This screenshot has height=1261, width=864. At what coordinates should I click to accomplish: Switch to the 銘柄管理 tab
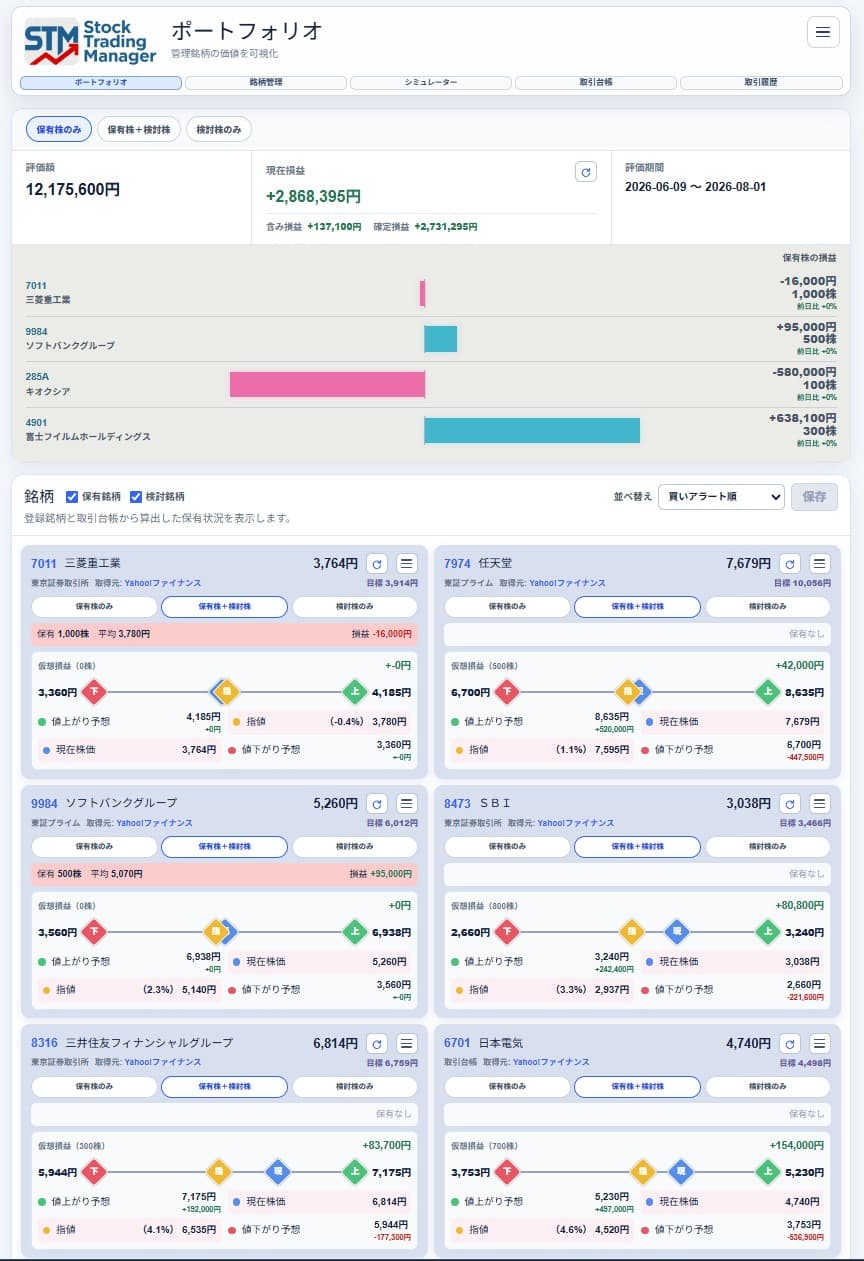point(266,83)
